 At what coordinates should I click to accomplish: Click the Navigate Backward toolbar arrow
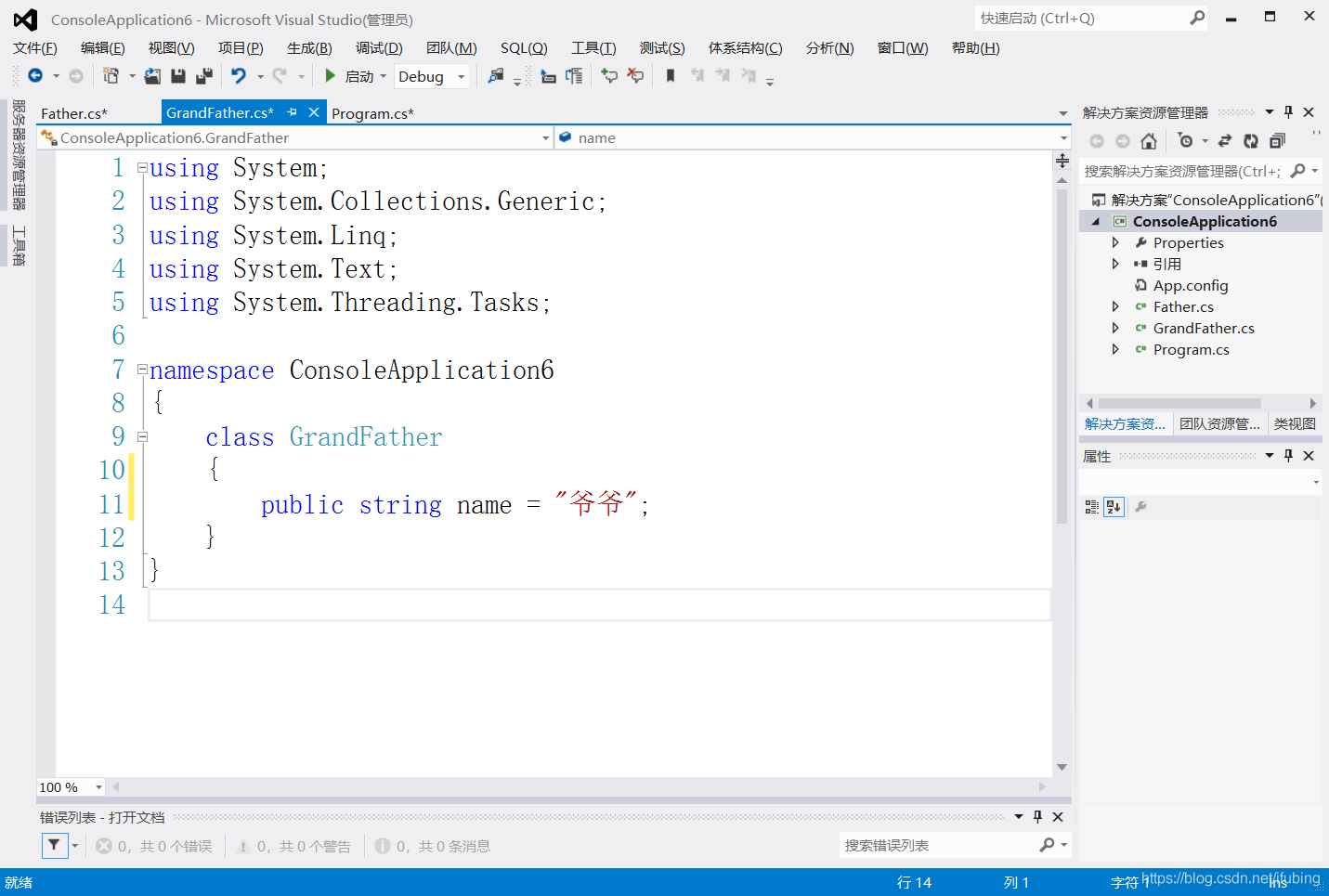(x=35, y=76)
